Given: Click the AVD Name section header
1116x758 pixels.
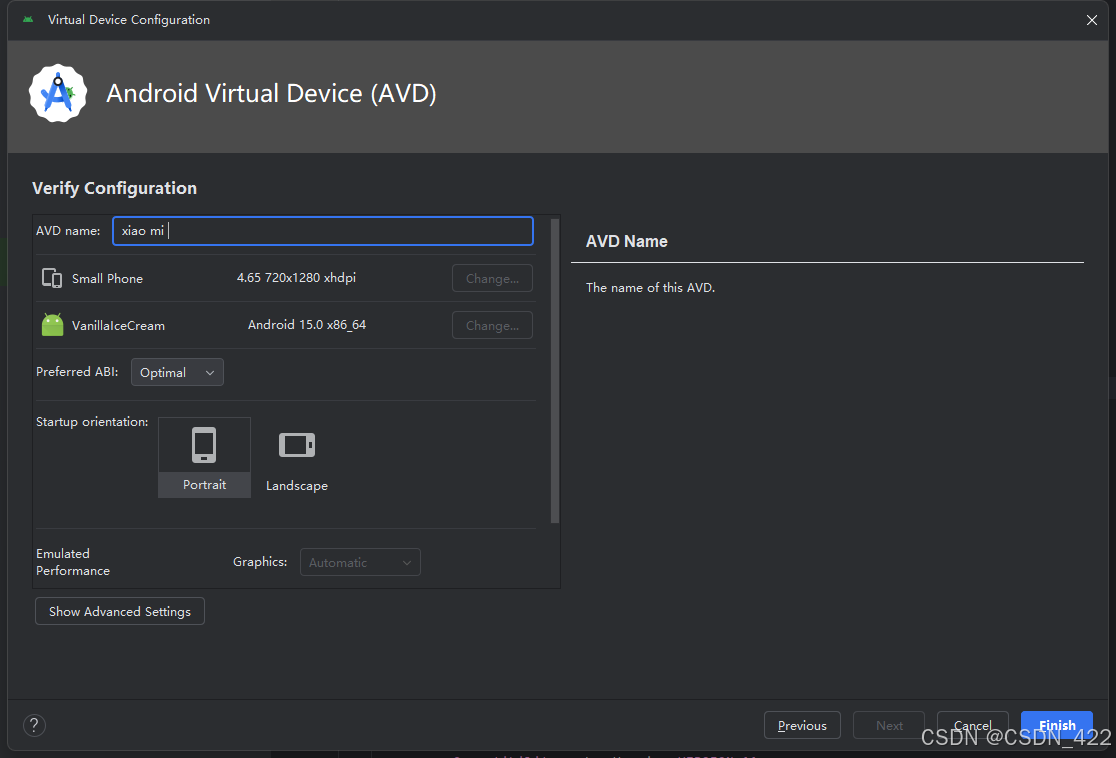Looking at the screenshot, I should pos(627,241).
